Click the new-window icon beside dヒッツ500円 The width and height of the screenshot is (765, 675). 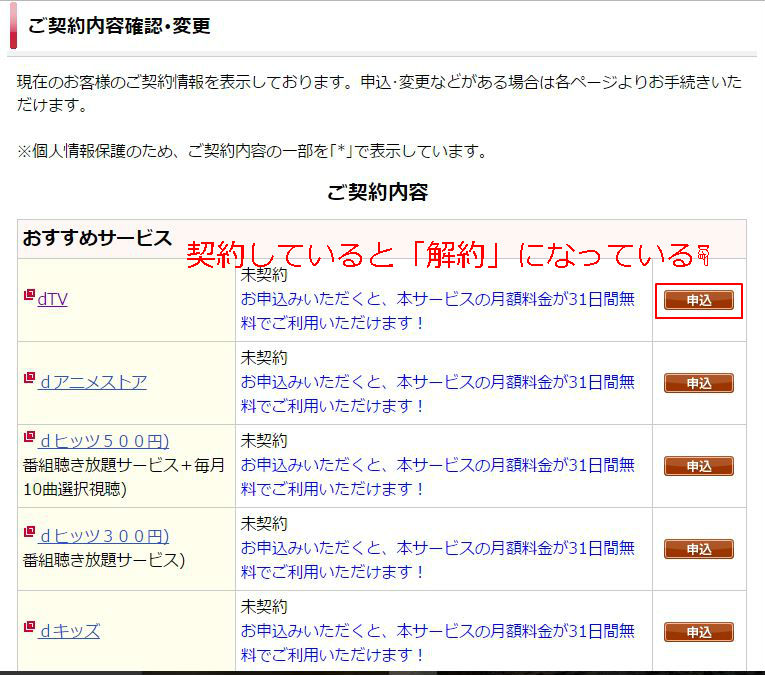29,437
